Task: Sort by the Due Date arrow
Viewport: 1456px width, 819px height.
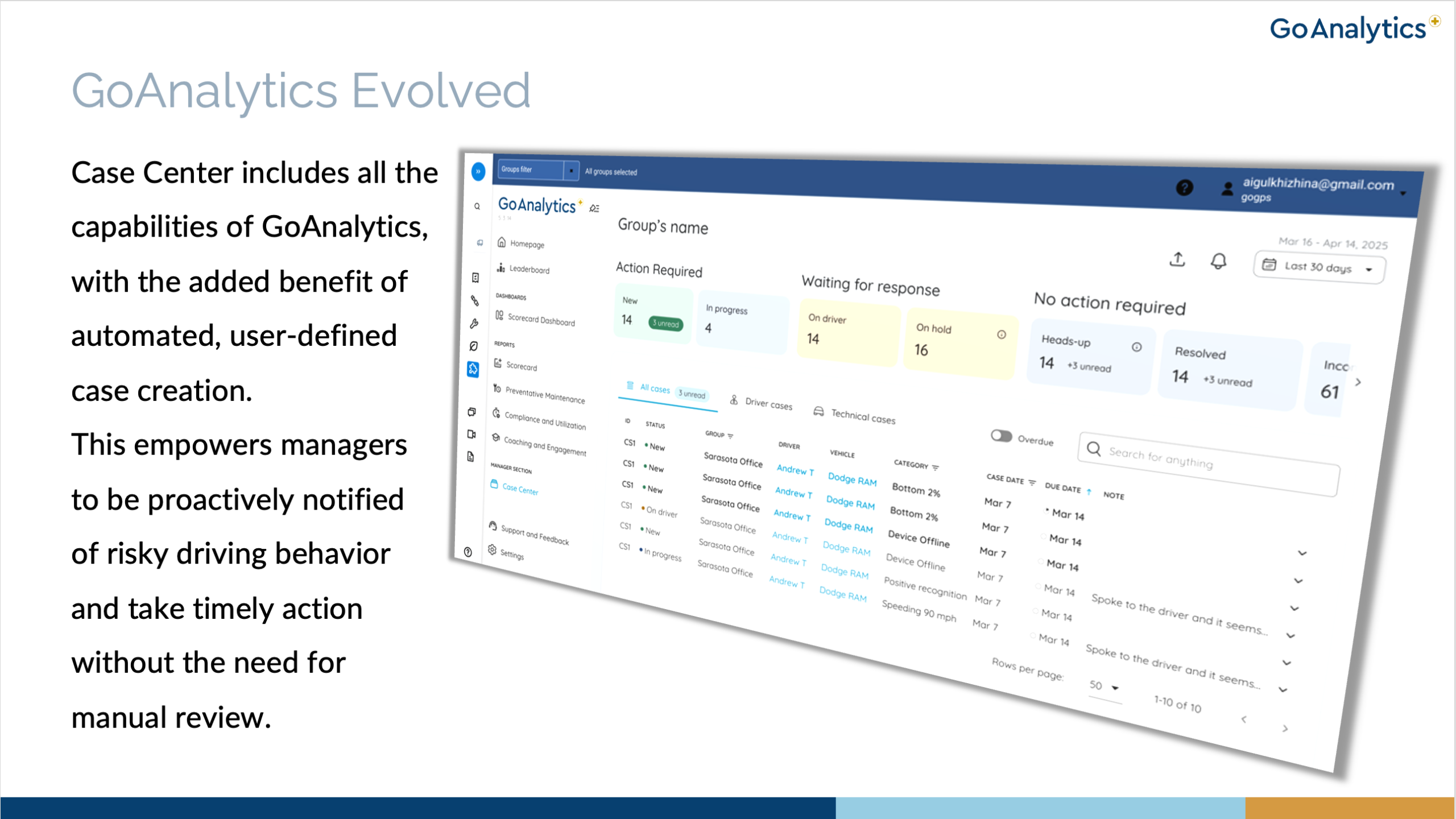Action: pos(1089,491)
